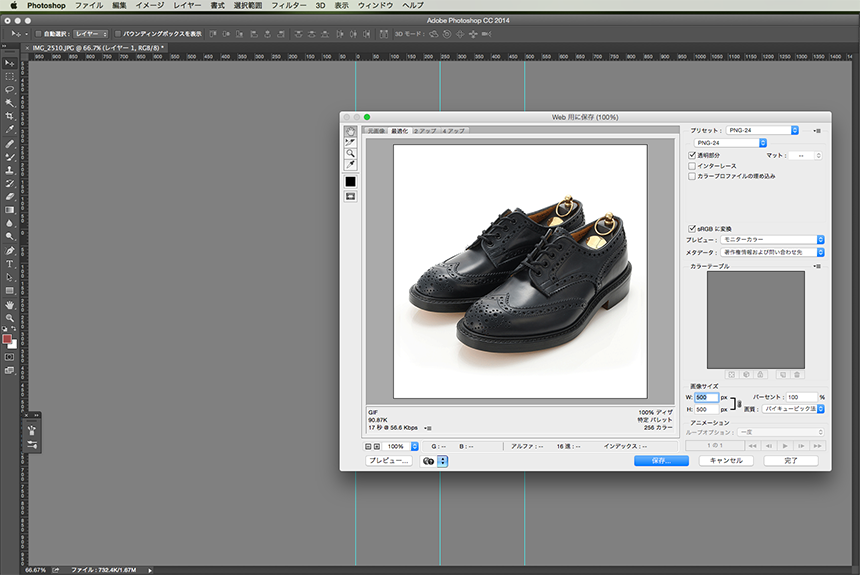Enable バウンディングボックスを表示 checkbox

click(117, 34)
